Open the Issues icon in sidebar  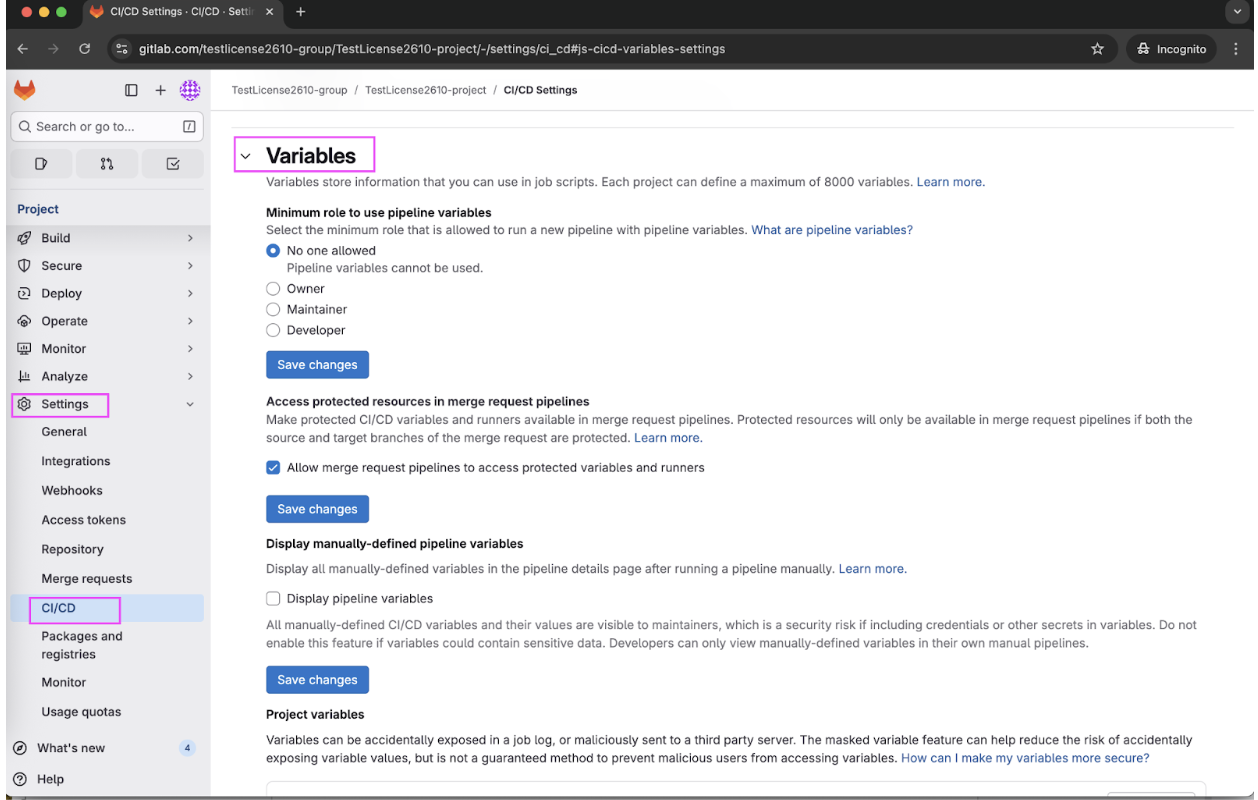click(41, 162)
